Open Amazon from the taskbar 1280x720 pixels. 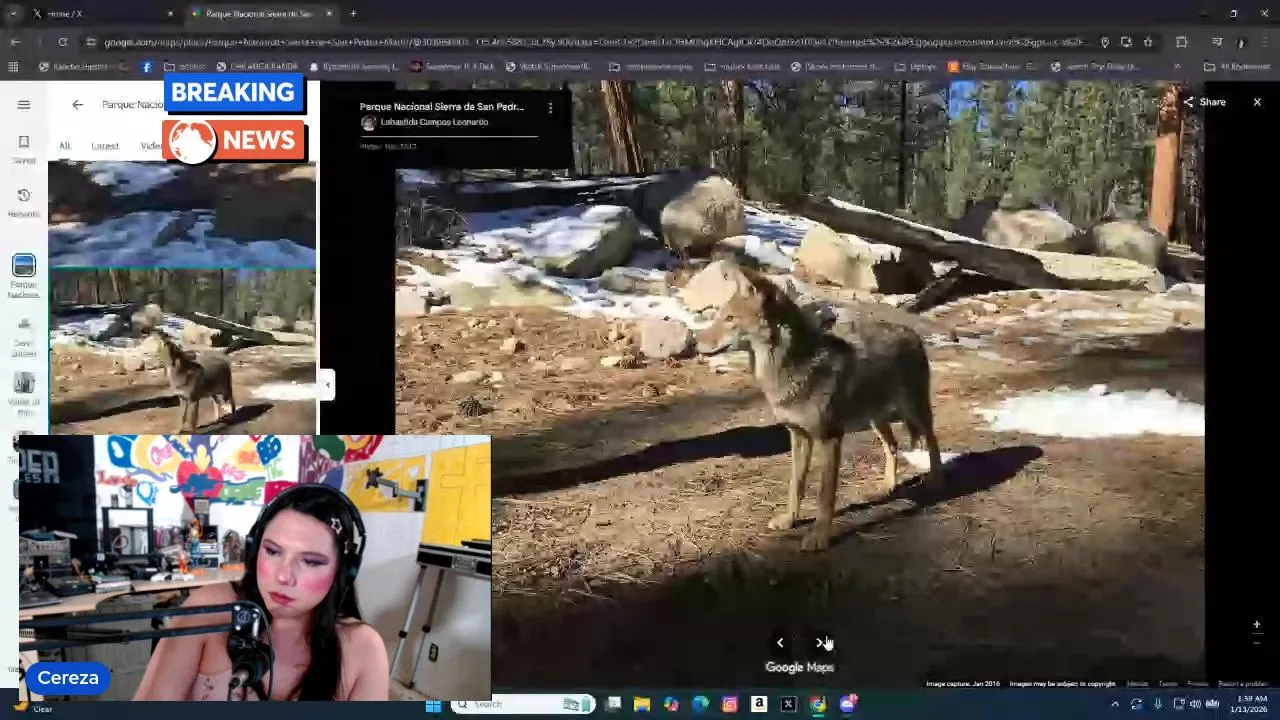click(759, 705)
